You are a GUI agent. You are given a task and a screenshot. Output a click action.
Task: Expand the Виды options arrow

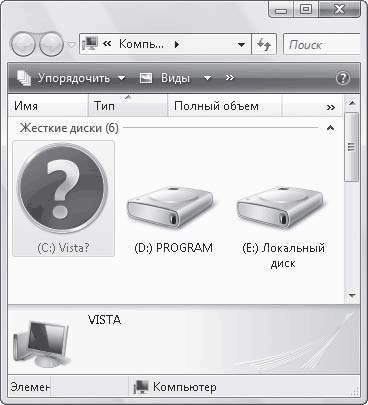tap(207, 78)
